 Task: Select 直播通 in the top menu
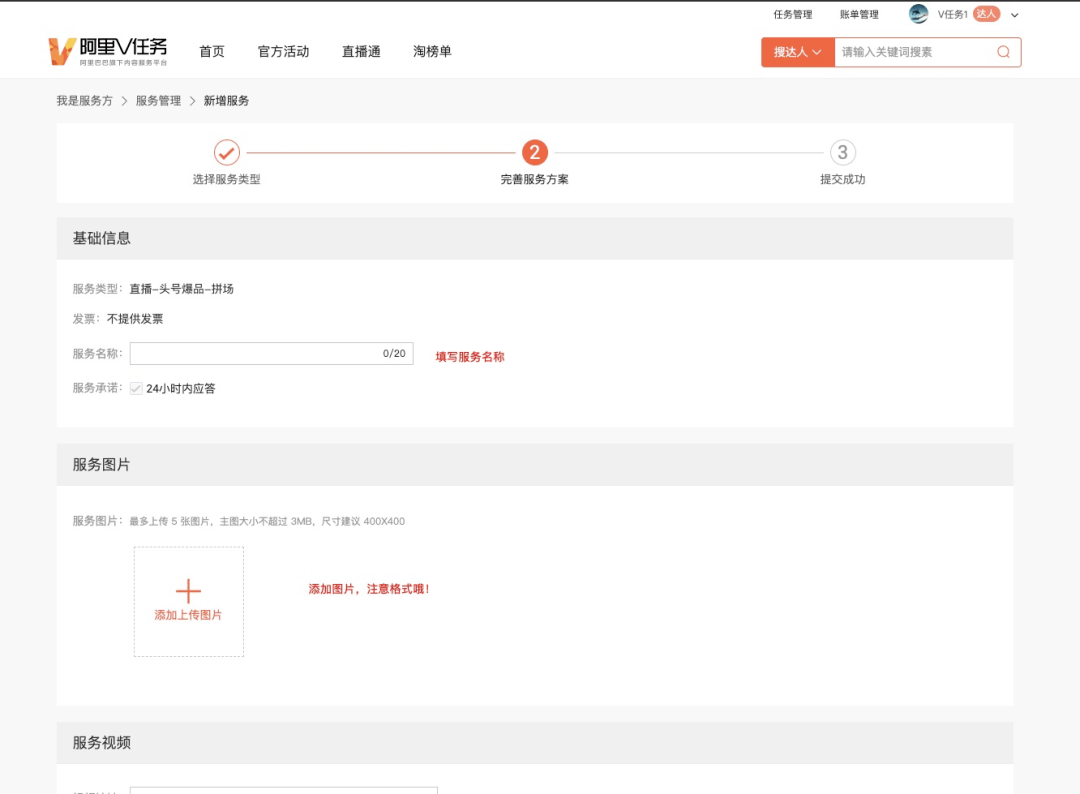pos(361,51)
